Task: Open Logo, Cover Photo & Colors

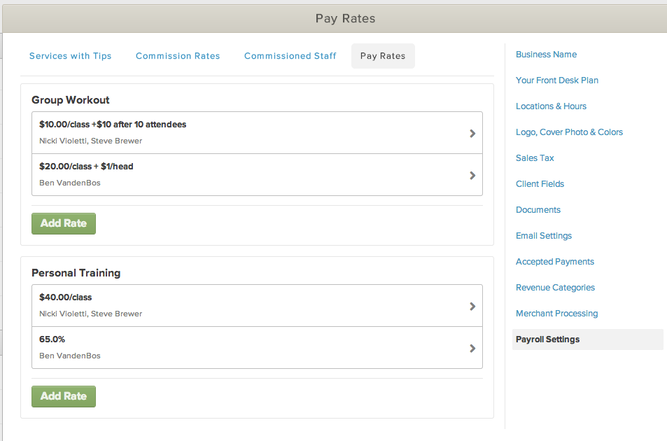Action: click(x=569, y=132)
